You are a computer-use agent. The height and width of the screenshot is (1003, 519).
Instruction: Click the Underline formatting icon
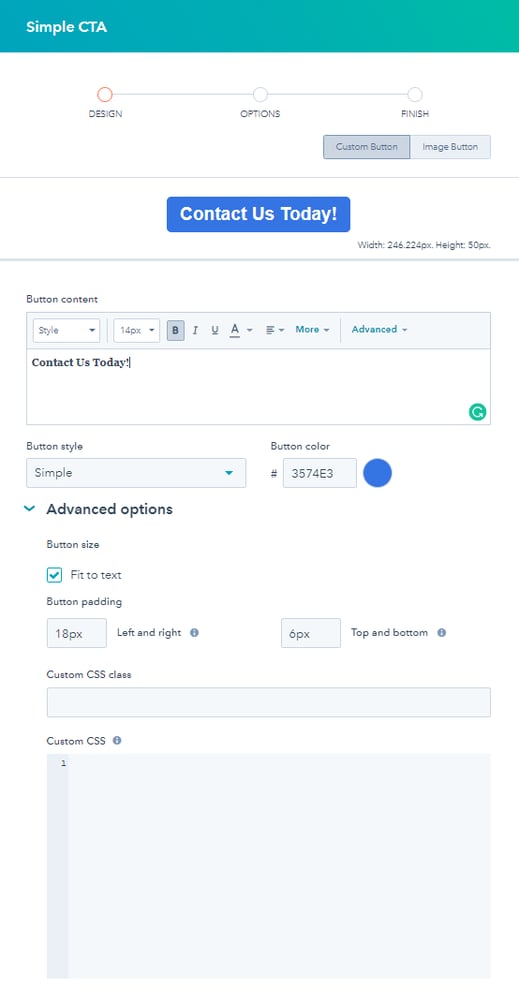(x=215, y=330)
